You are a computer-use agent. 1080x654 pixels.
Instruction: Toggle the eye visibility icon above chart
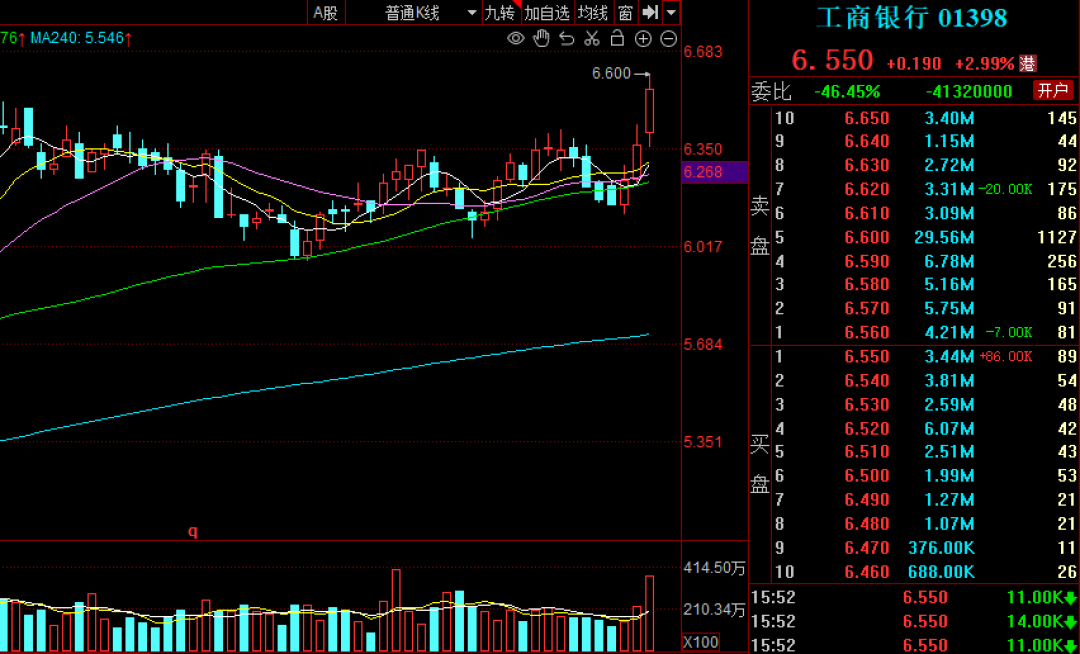tap(515, 38)
